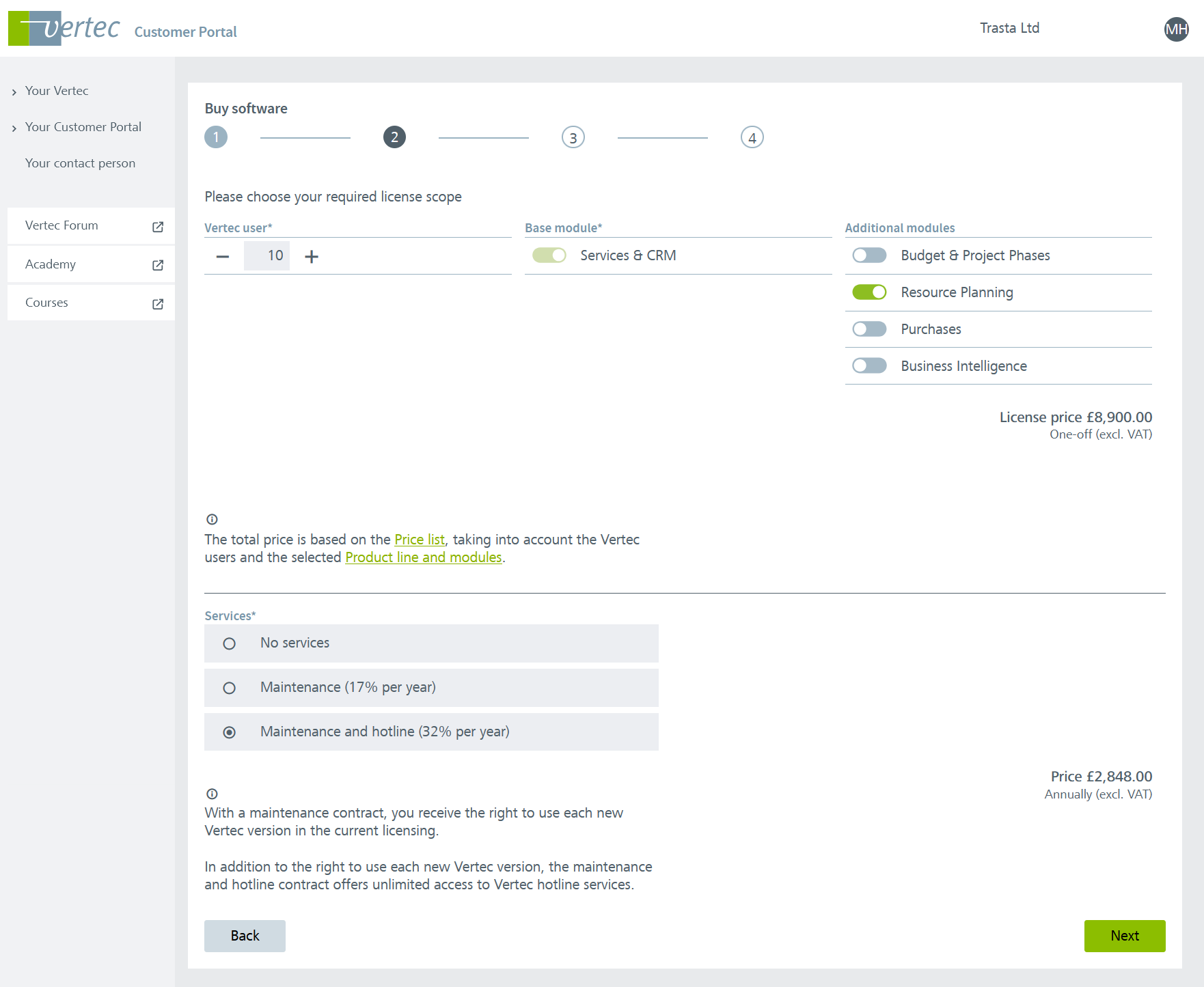Decrease Vertec user count with minus
1204x987 pixels.
[223, 256]
